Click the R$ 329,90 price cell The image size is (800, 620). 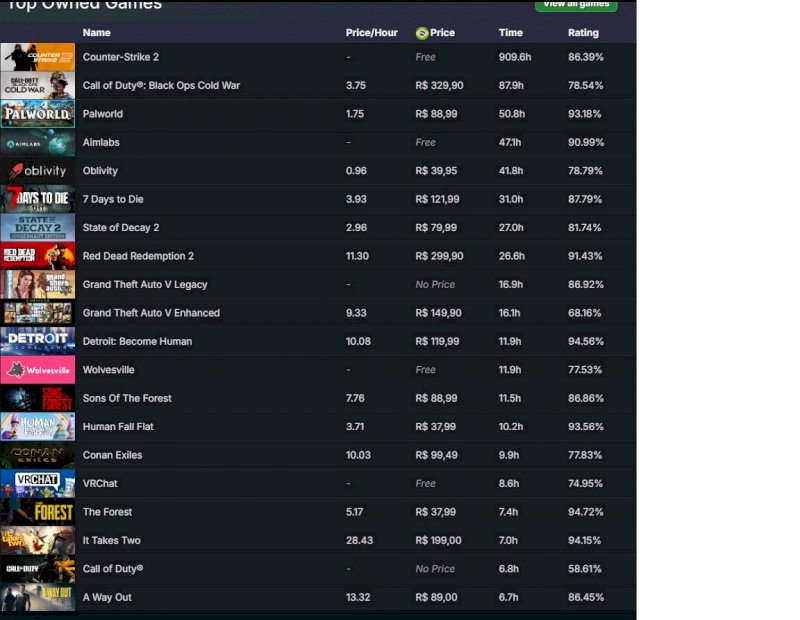pyautogui.click(x=439, y=85)
